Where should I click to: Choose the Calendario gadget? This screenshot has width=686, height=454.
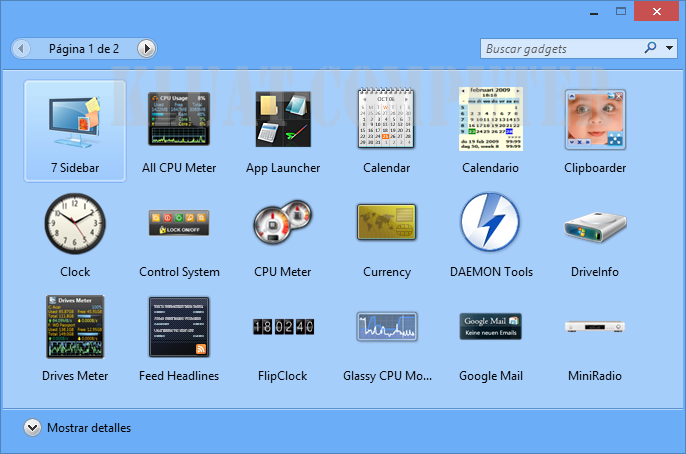pyautogui.click(x=491, y=120)
